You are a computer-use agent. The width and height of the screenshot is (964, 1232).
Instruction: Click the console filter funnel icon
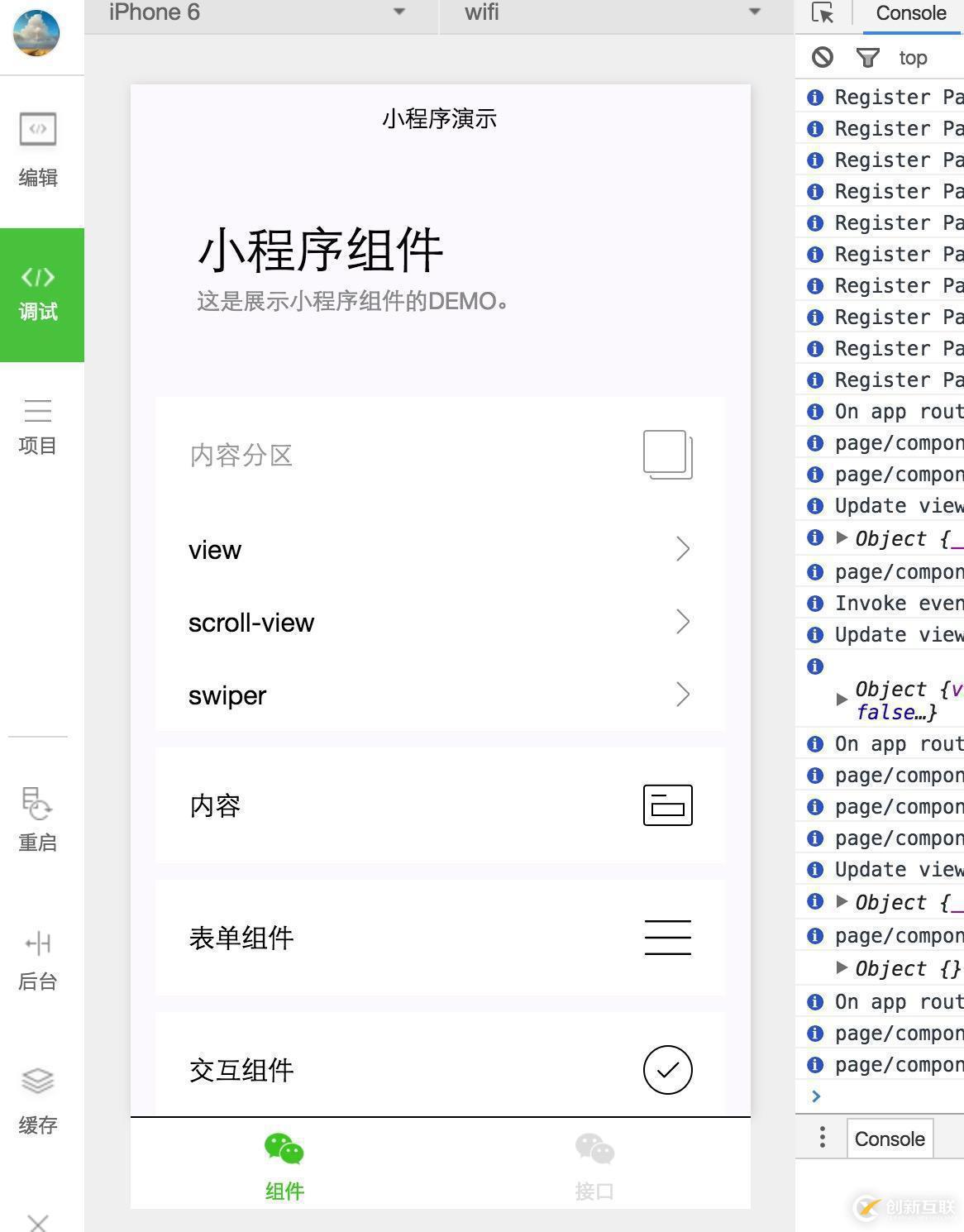pos(868,57)
